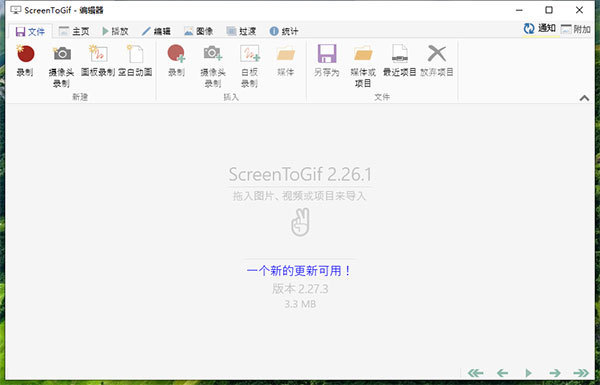Start a new screen recording (录制)
Screen dimensions: 600x385
click(x=25, y=60)
